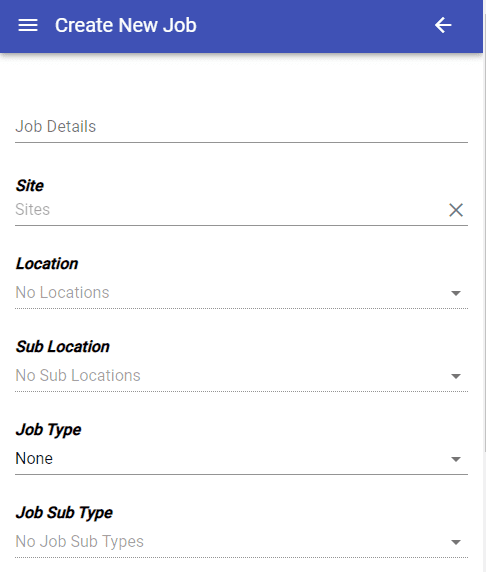Click the Location field label

pyautogui.click(x=47, y=264)
